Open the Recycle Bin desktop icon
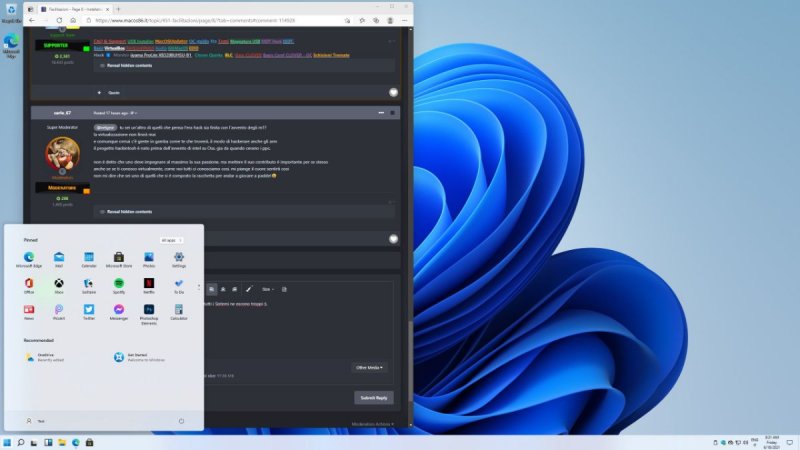This screenshot has width=800, height=450. click(11, 13)
